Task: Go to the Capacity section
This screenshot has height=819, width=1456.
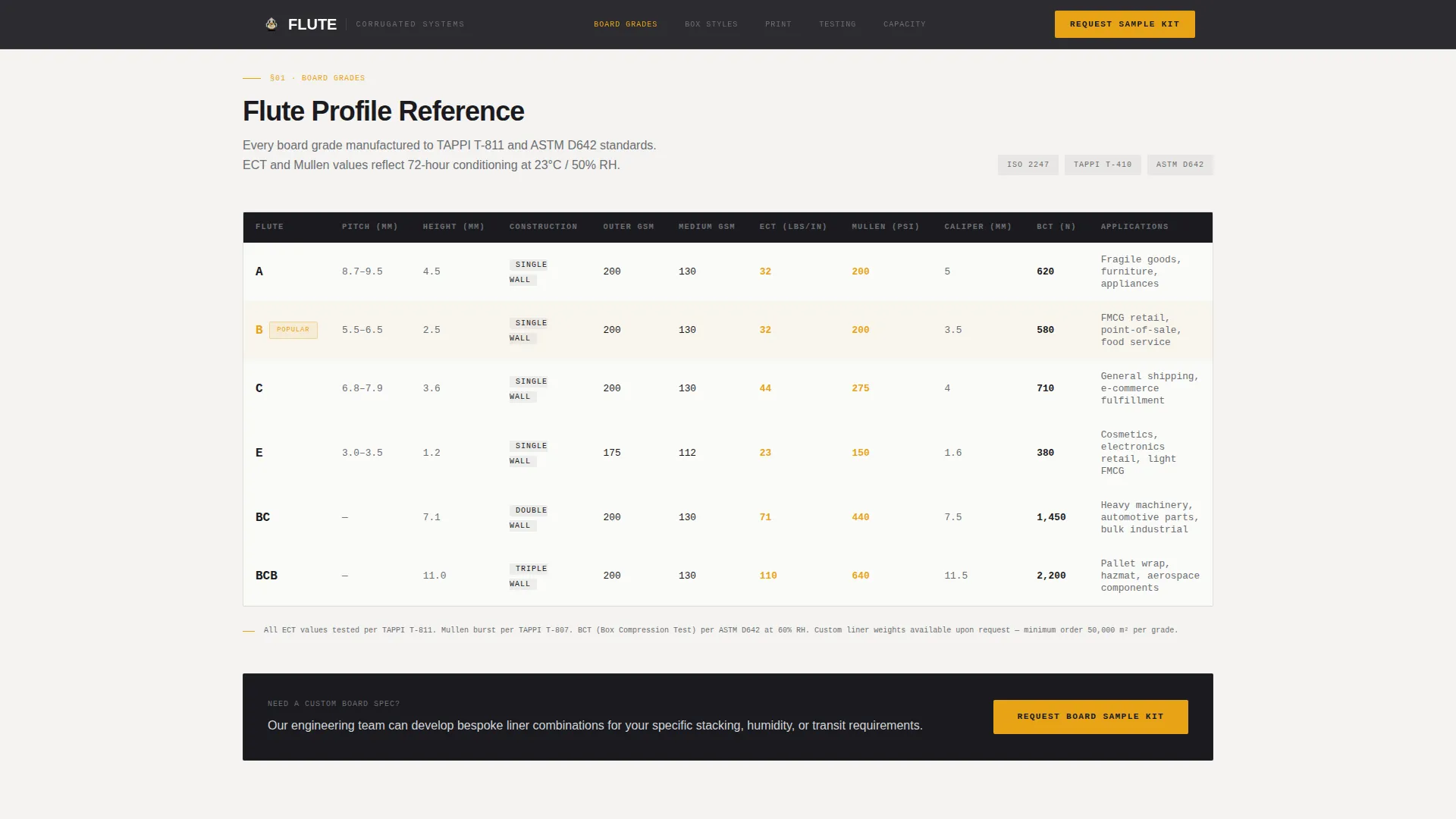Action: 905,24
